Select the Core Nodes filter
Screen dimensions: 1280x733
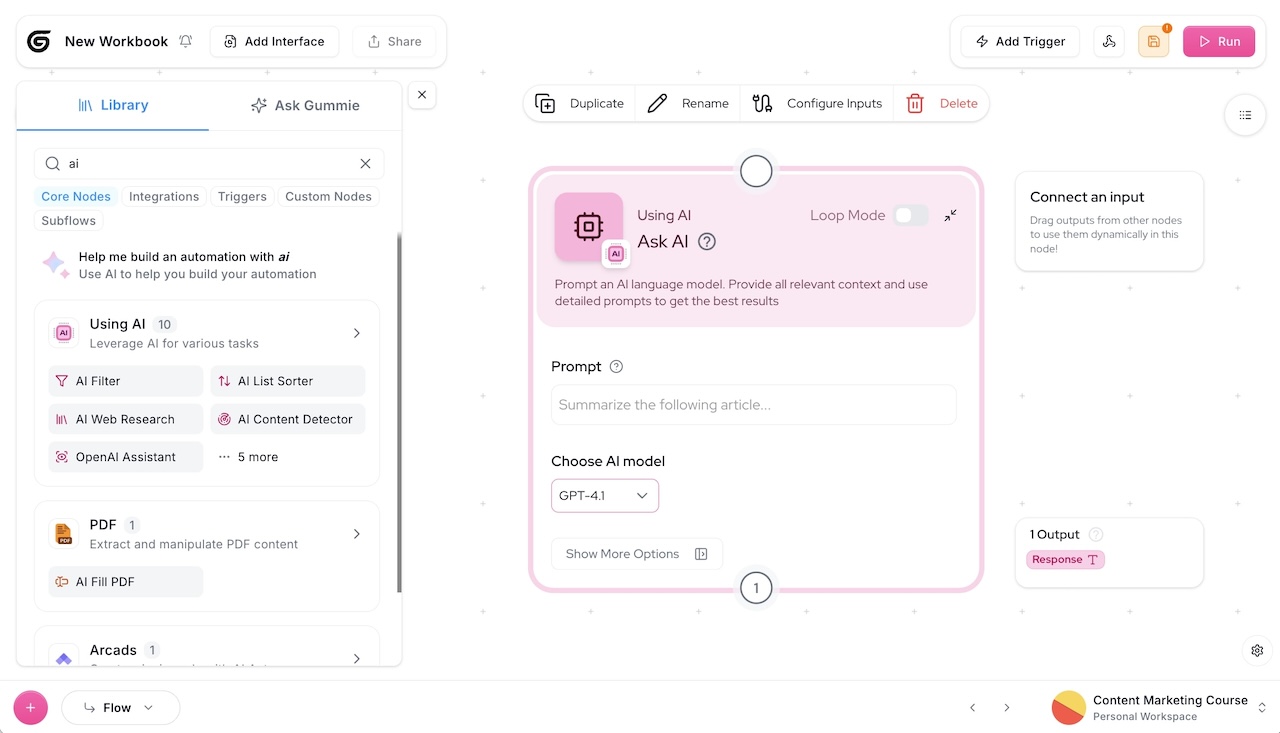[76, 196]
